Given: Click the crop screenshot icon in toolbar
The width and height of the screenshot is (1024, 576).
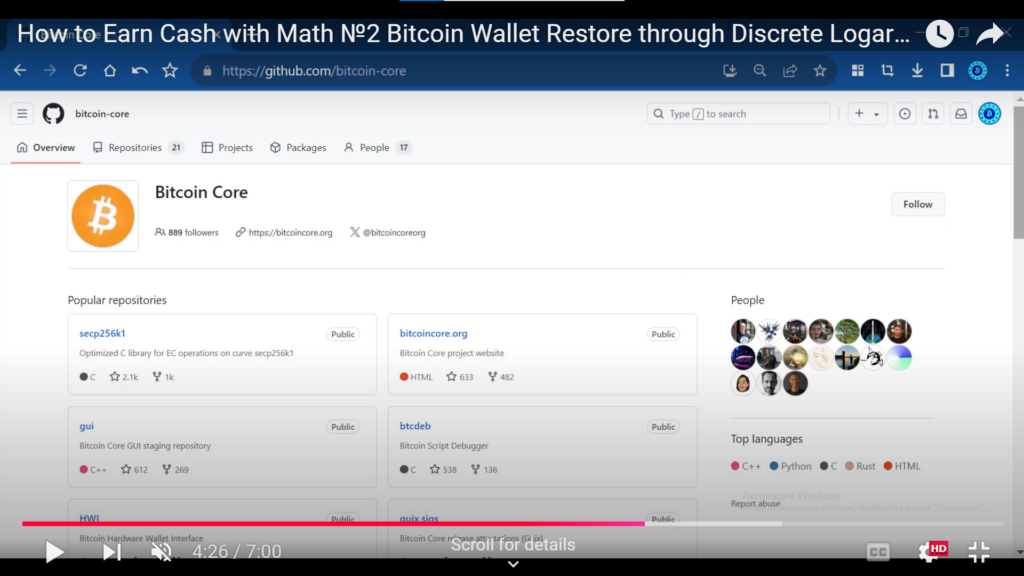Looking at the screenshot, I should (887, 71).
